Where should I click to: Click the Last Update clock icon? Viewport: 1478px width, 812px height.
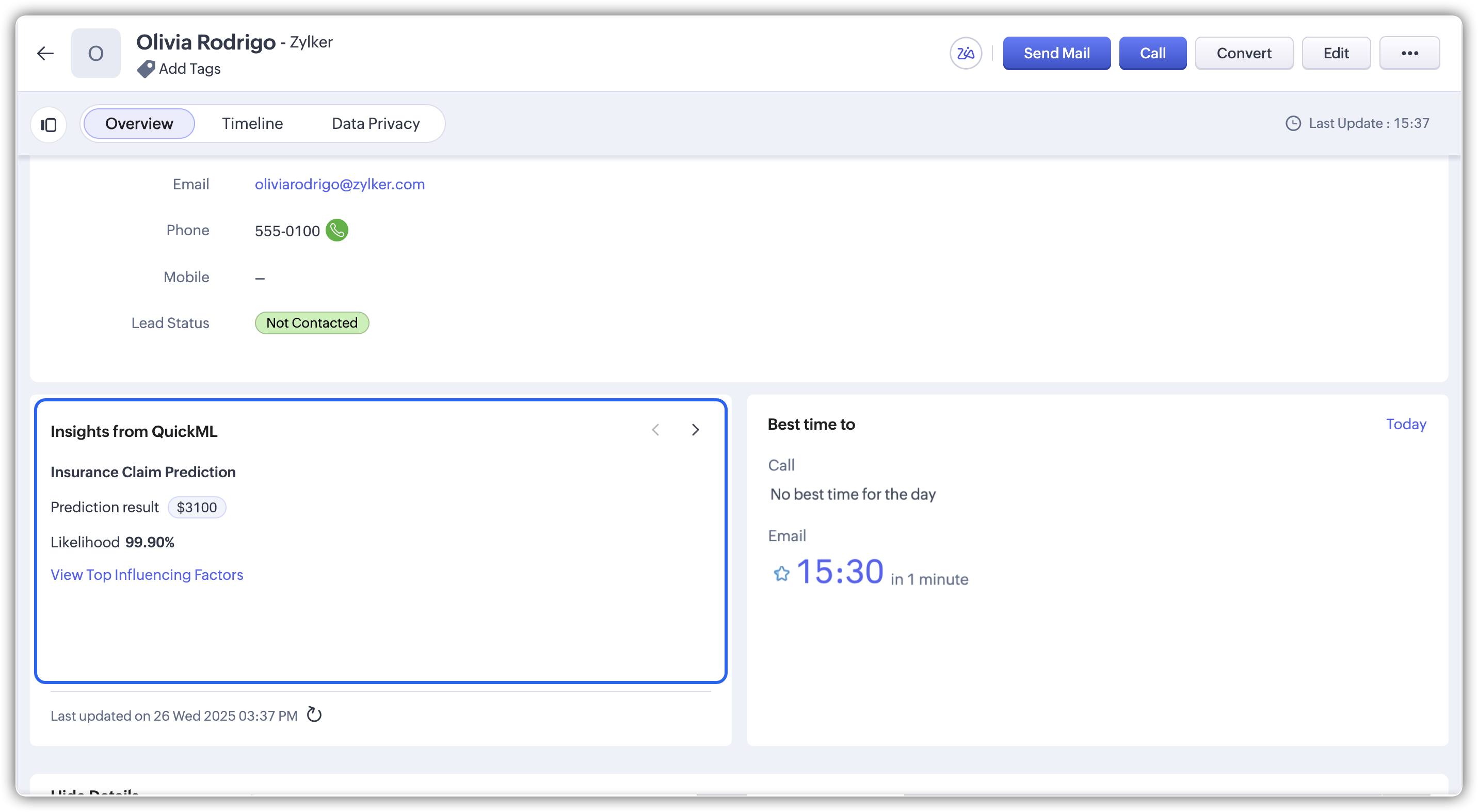pos(1293,123)
